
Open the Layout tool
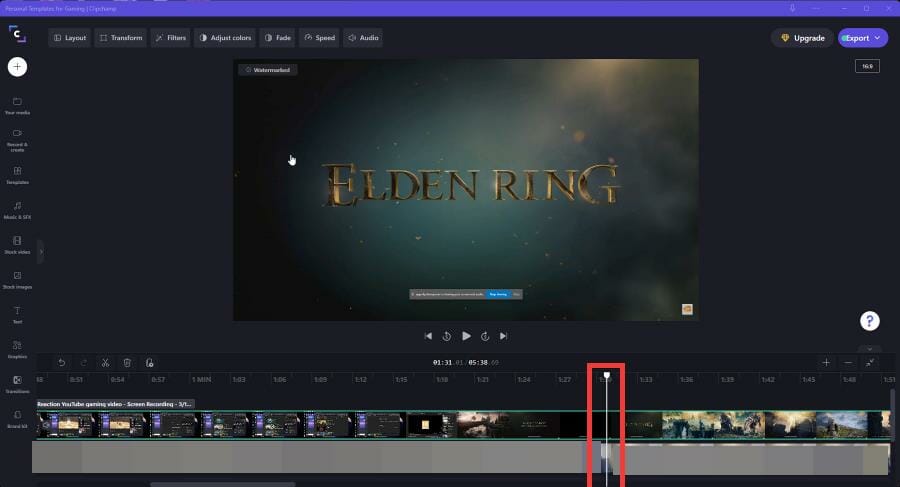coord(69,38)
